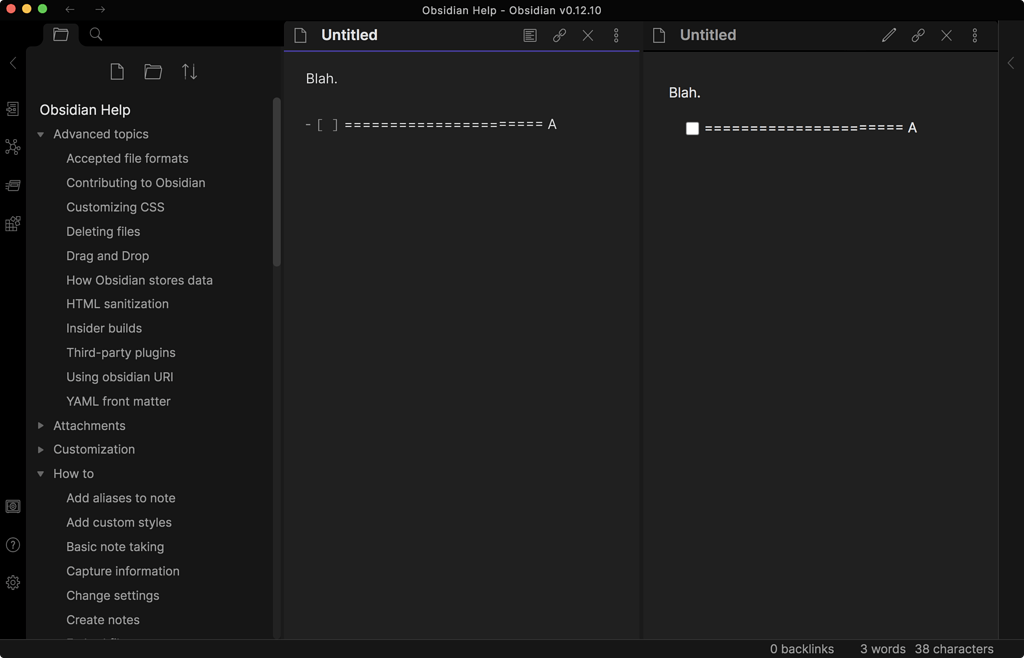Open the Customizing CSS note

(x=115, y=207)
